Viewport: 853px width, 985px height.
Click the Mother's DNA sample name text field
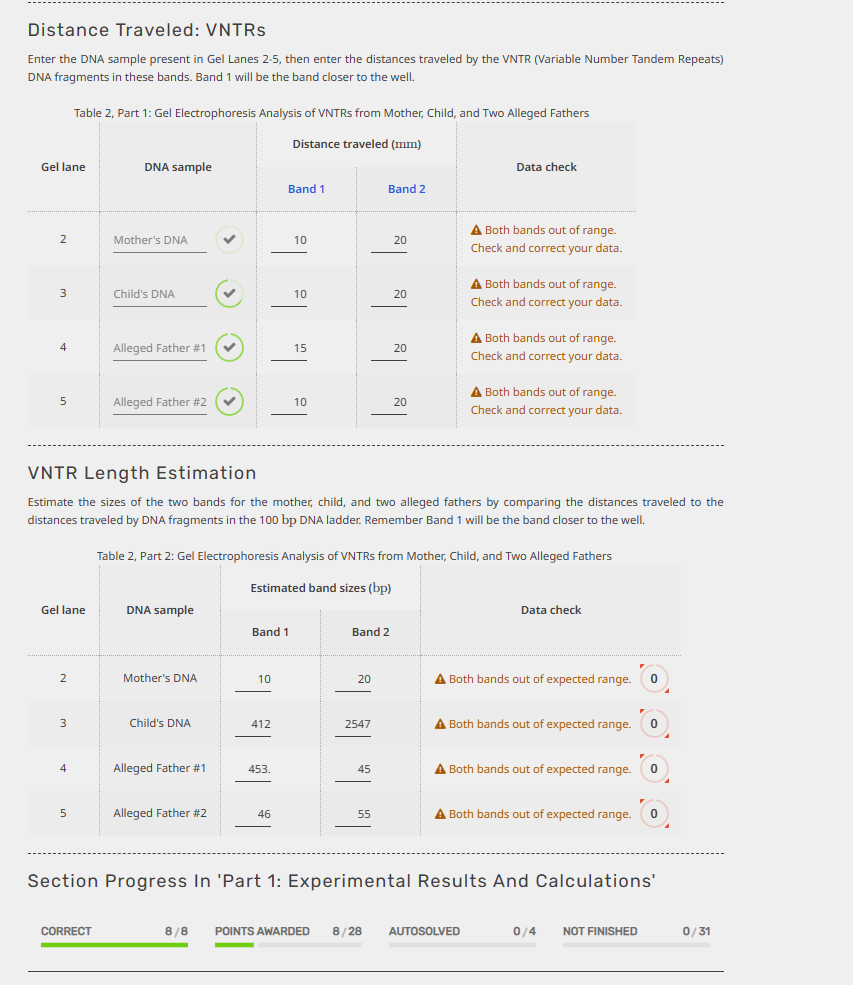click(x=160, y=239)
